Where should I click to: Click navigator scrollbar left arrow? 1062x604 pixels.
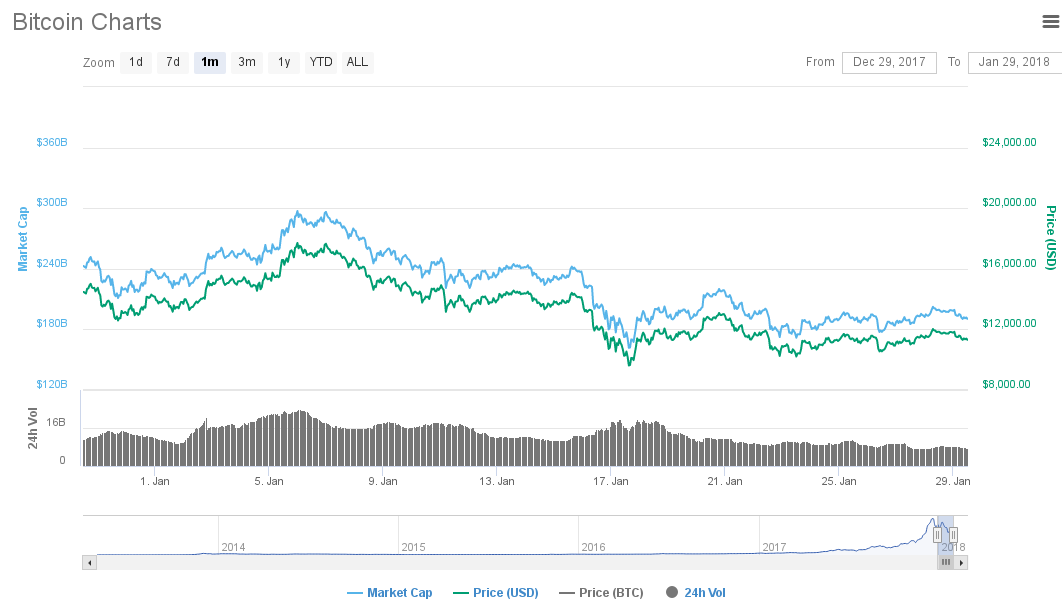(89, 563)
